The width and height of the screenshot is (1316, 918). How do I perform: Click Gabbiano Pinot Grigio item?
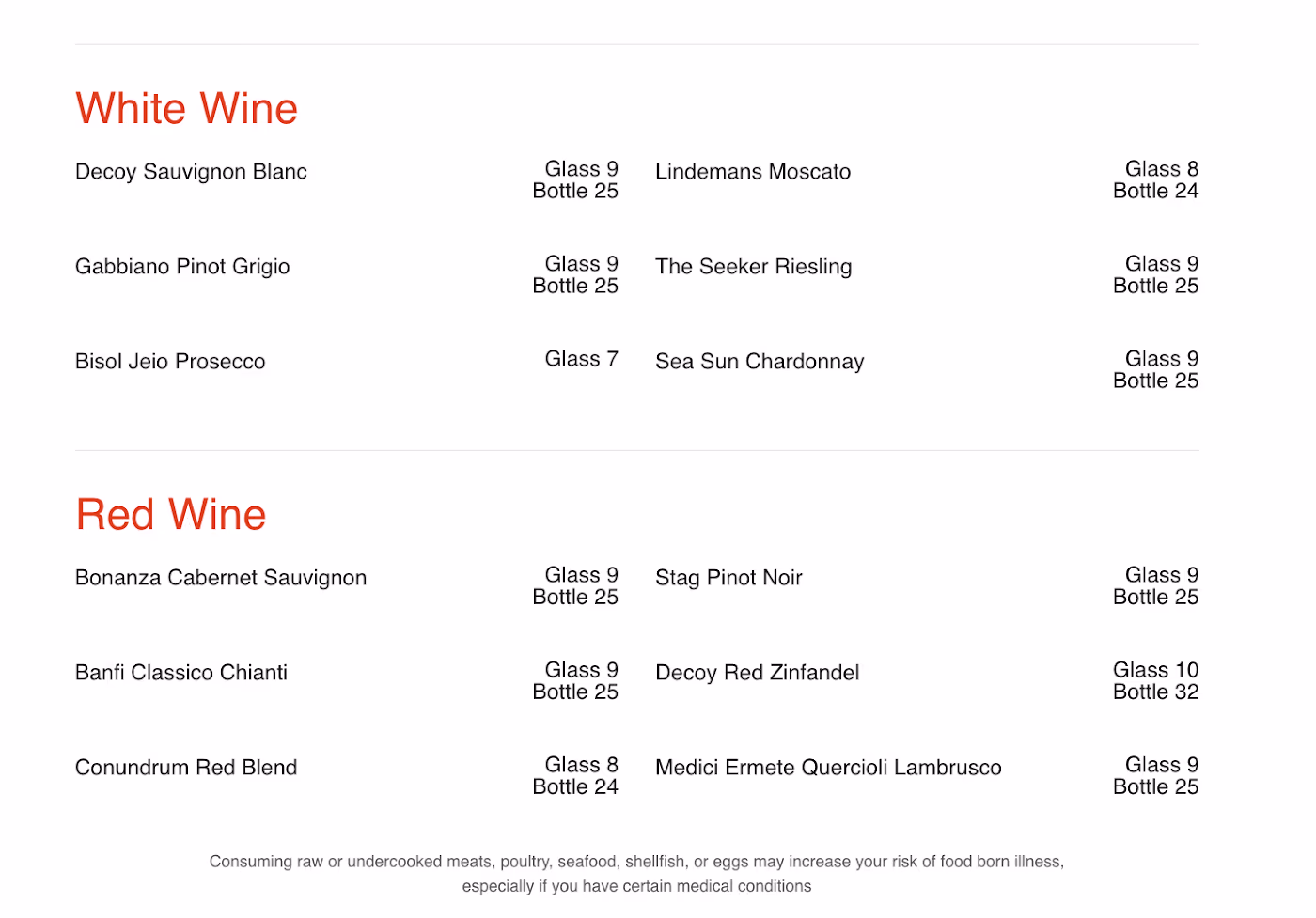[x=182, y=268]
